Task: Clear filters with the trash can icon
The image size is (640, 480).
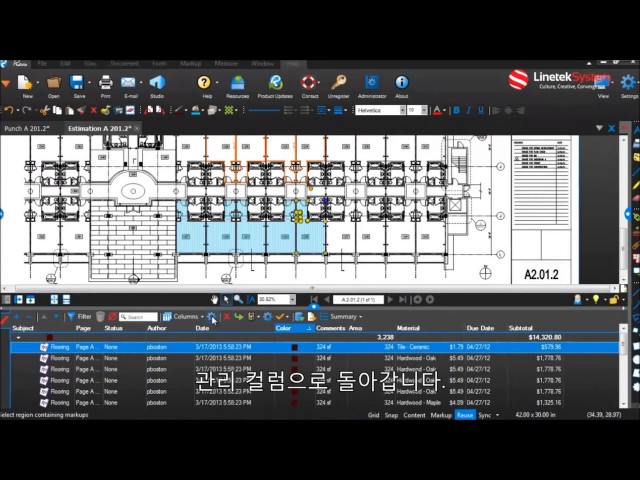Action: tap(100, 317)
